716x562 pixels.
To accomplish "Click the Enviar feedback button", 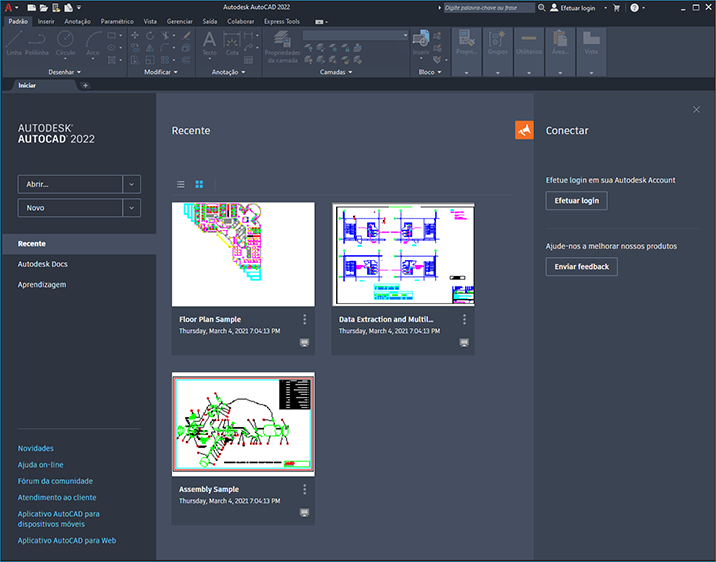I will click(x=581, y=267).
